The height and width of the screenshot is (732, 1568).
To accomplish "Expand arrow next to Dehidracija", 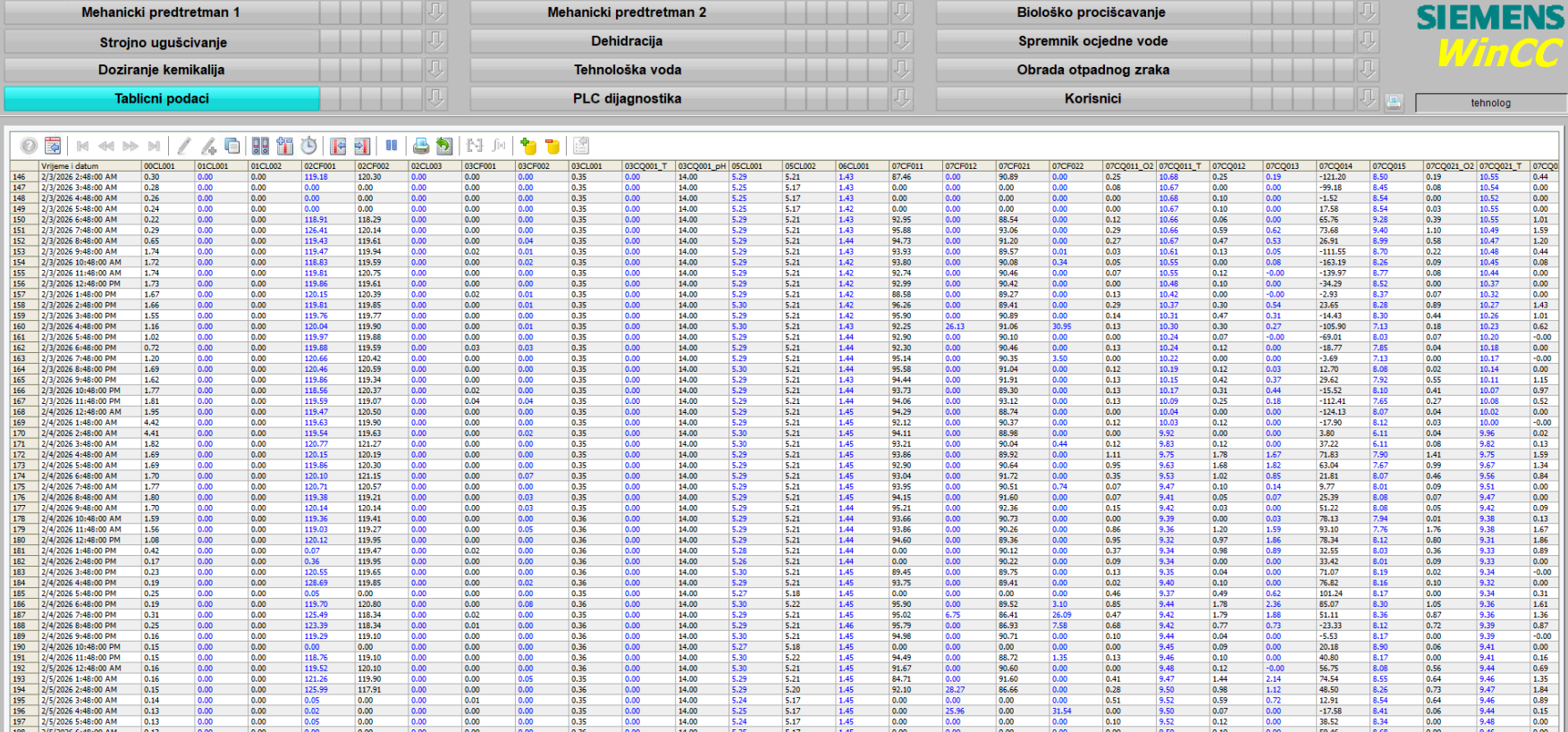I will pyautogui.click(x=902, y=41).
